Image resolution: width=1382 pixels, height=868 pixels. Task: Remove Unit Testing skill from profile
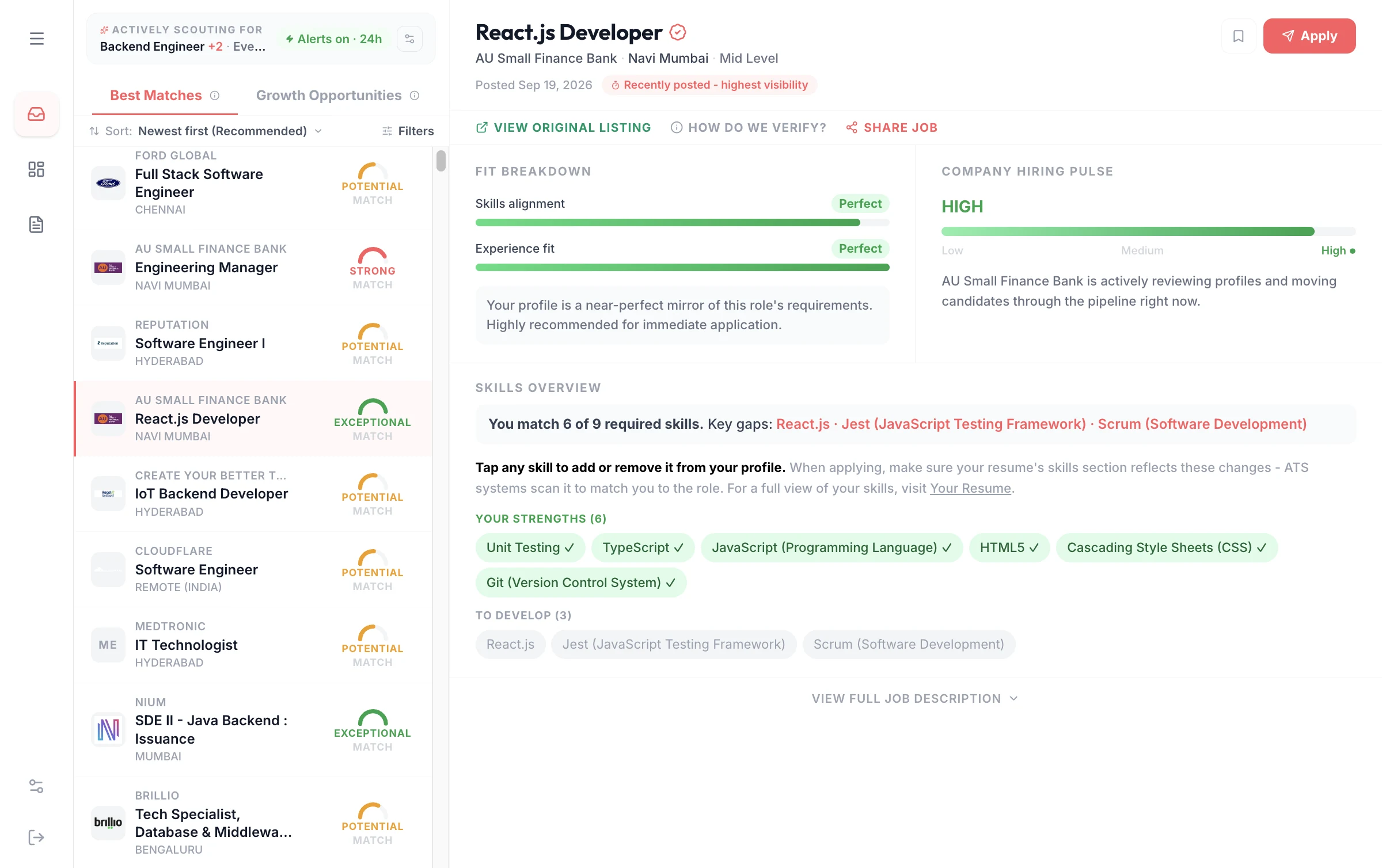pos(530,548)
